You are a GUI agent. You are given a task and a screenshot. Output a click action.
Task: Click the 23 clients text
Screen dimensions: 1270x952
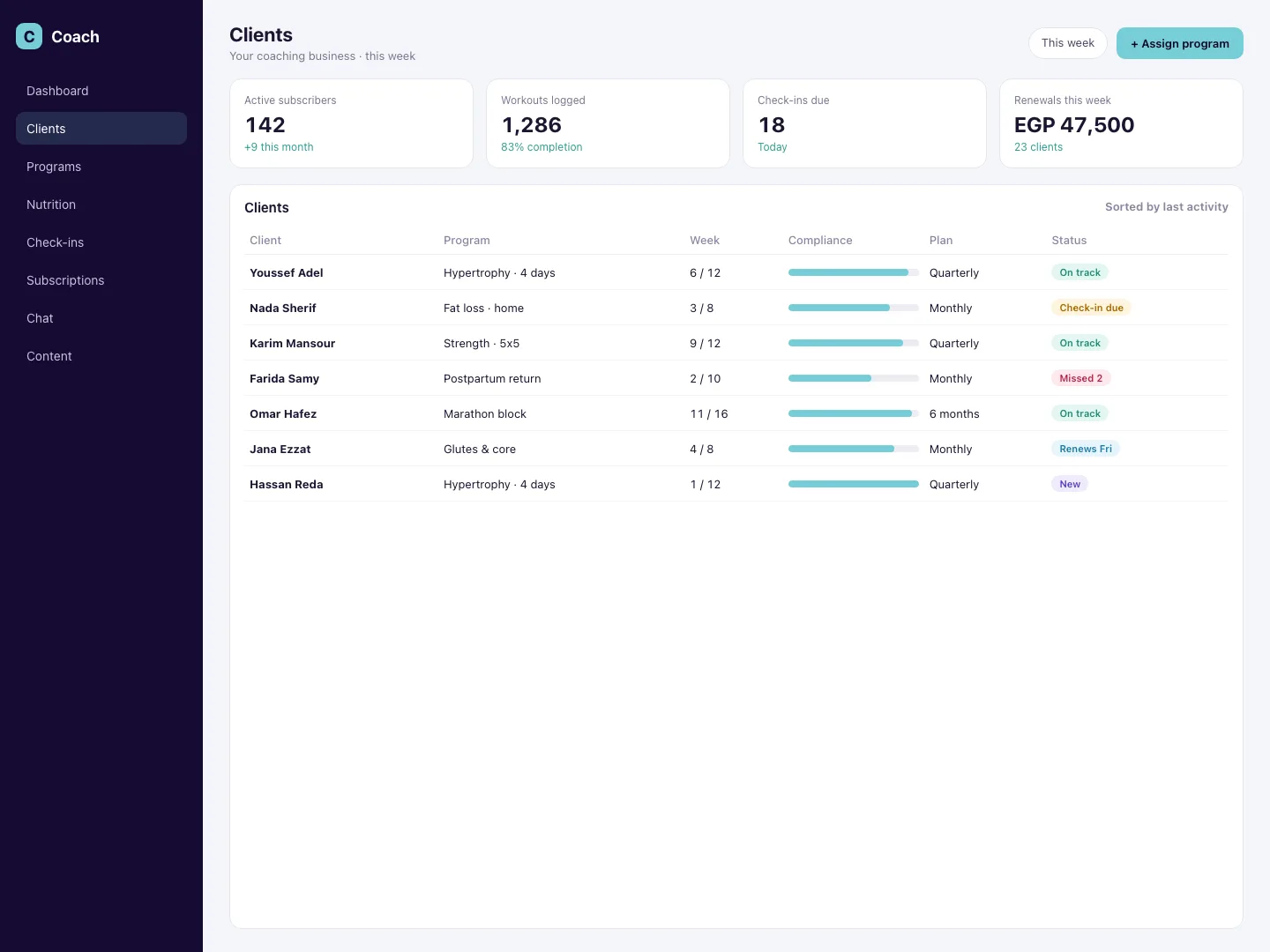(1038, 147)
